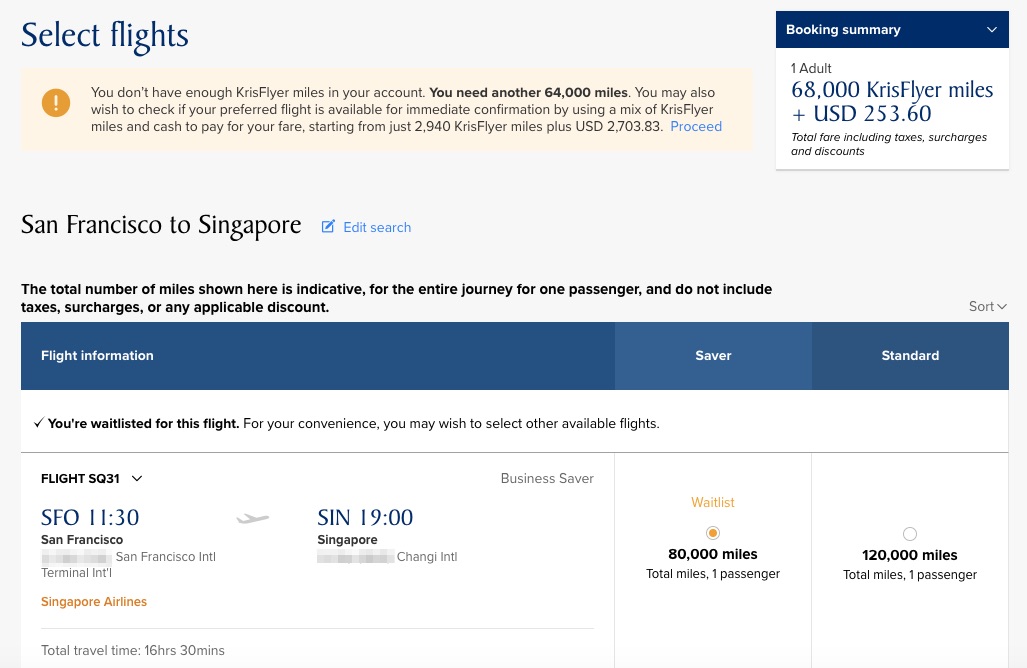Click the airplane icon between SFO and SIN
This screenshot has height=668, width=1027.
(x=253, y=519)
